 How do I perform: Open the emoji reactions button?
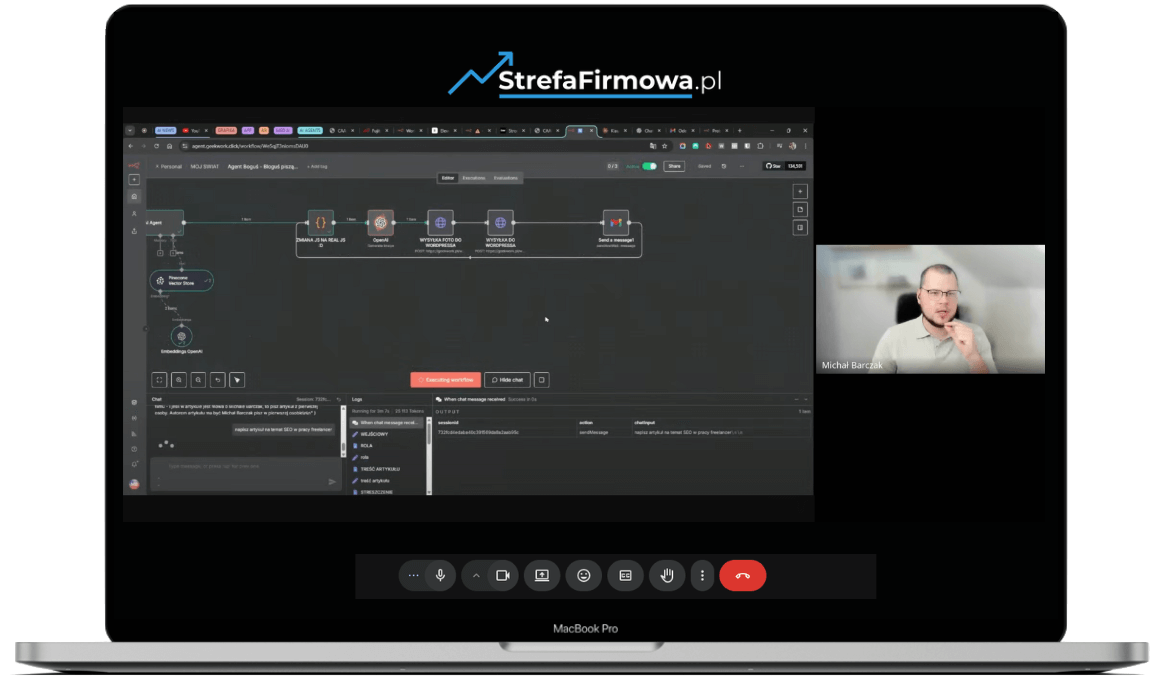pos(583,575)
